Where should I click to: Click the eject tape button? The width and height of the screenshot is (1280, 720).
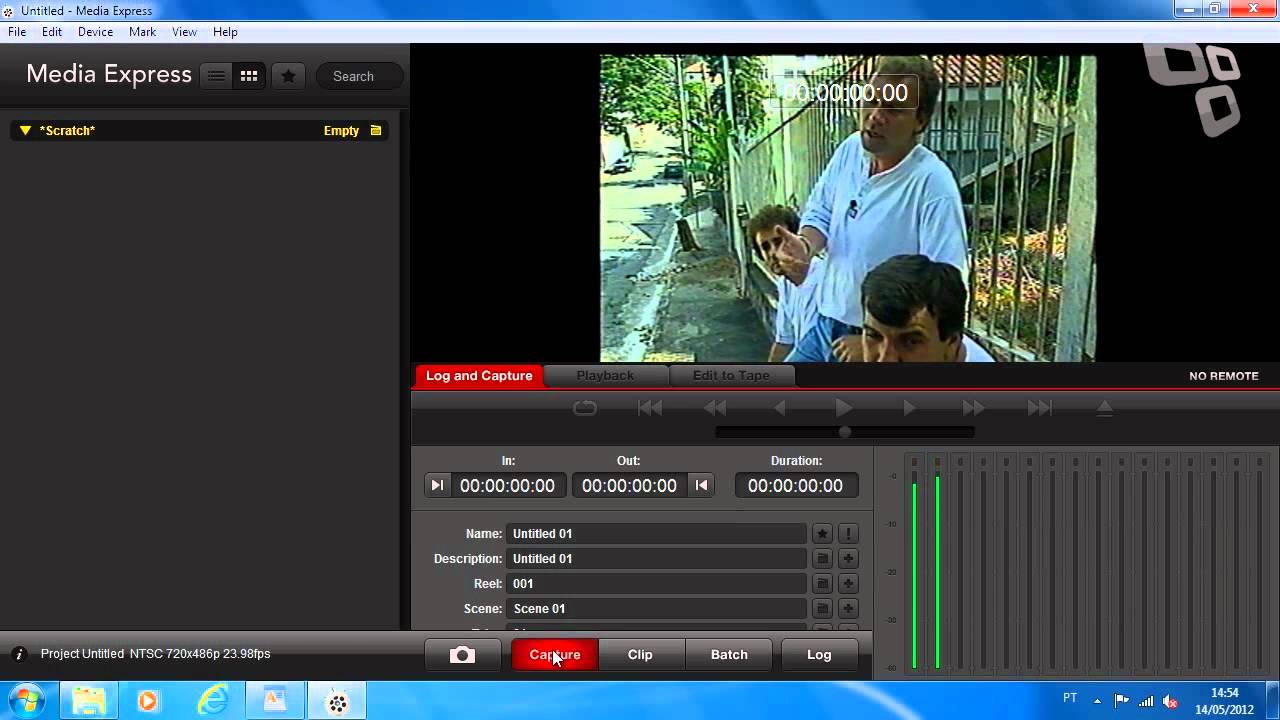[1104, 408]
